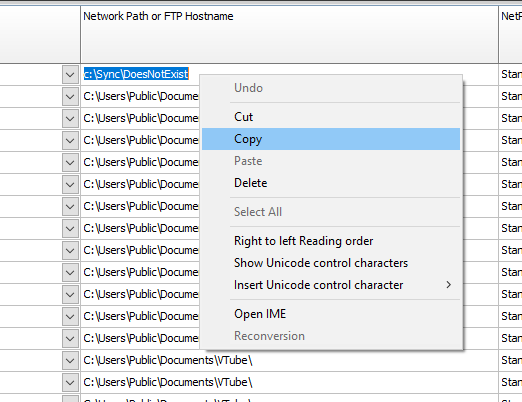This screenshot has height=402, width=522.
Task: Expand Insert Unicode control character submenu arrow
Action: (x=449, y=285)
